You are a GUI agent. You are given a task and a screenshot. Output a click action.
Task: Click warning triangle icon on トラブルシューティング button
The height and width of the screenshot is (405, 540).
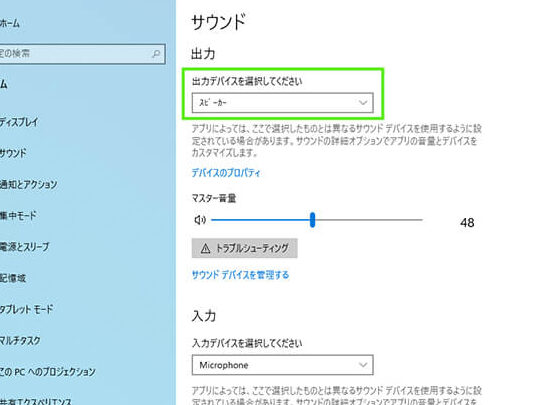coord(205,248)
